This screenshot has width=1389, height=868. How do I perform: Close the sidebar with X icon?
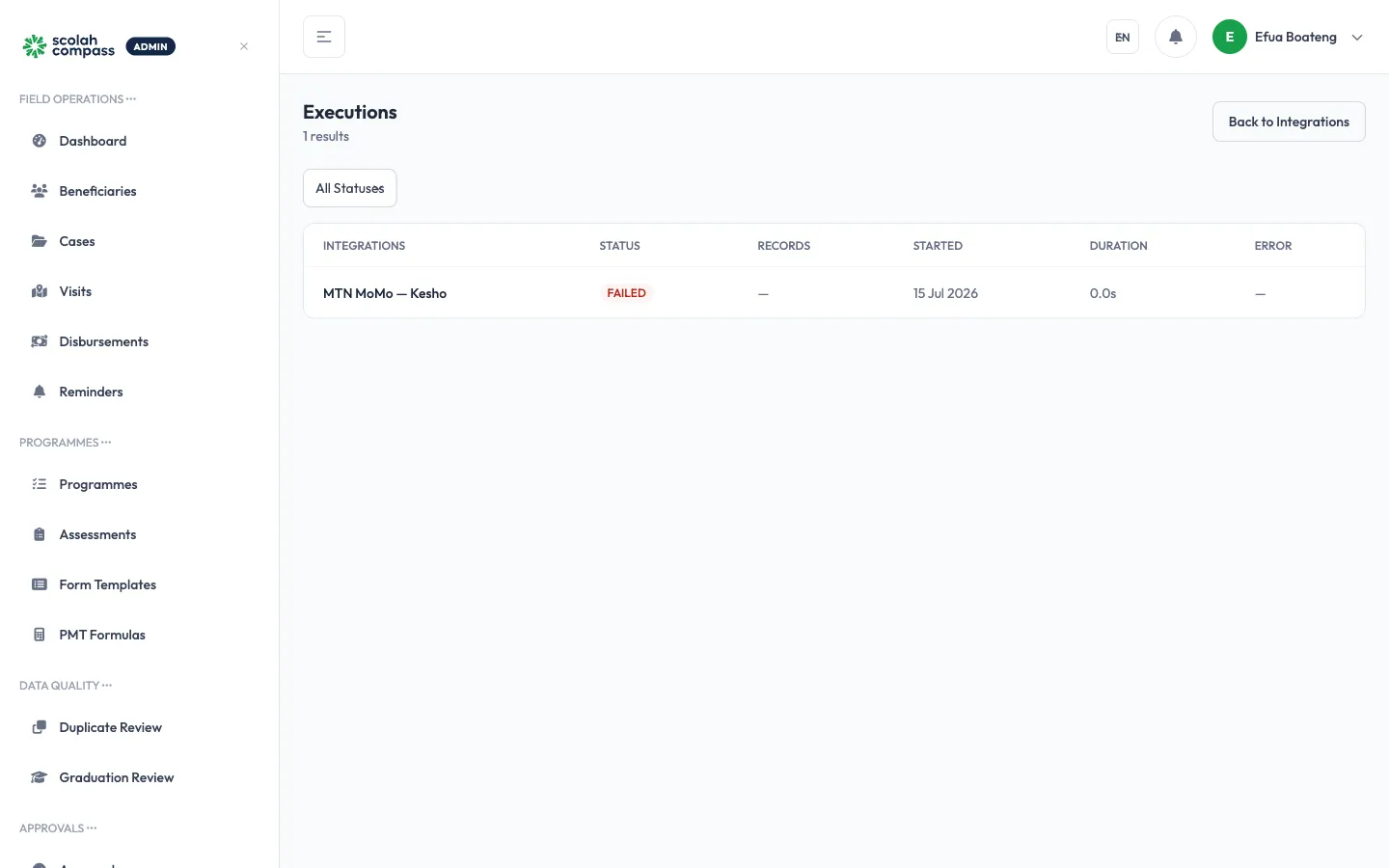(x=244, y=46)
